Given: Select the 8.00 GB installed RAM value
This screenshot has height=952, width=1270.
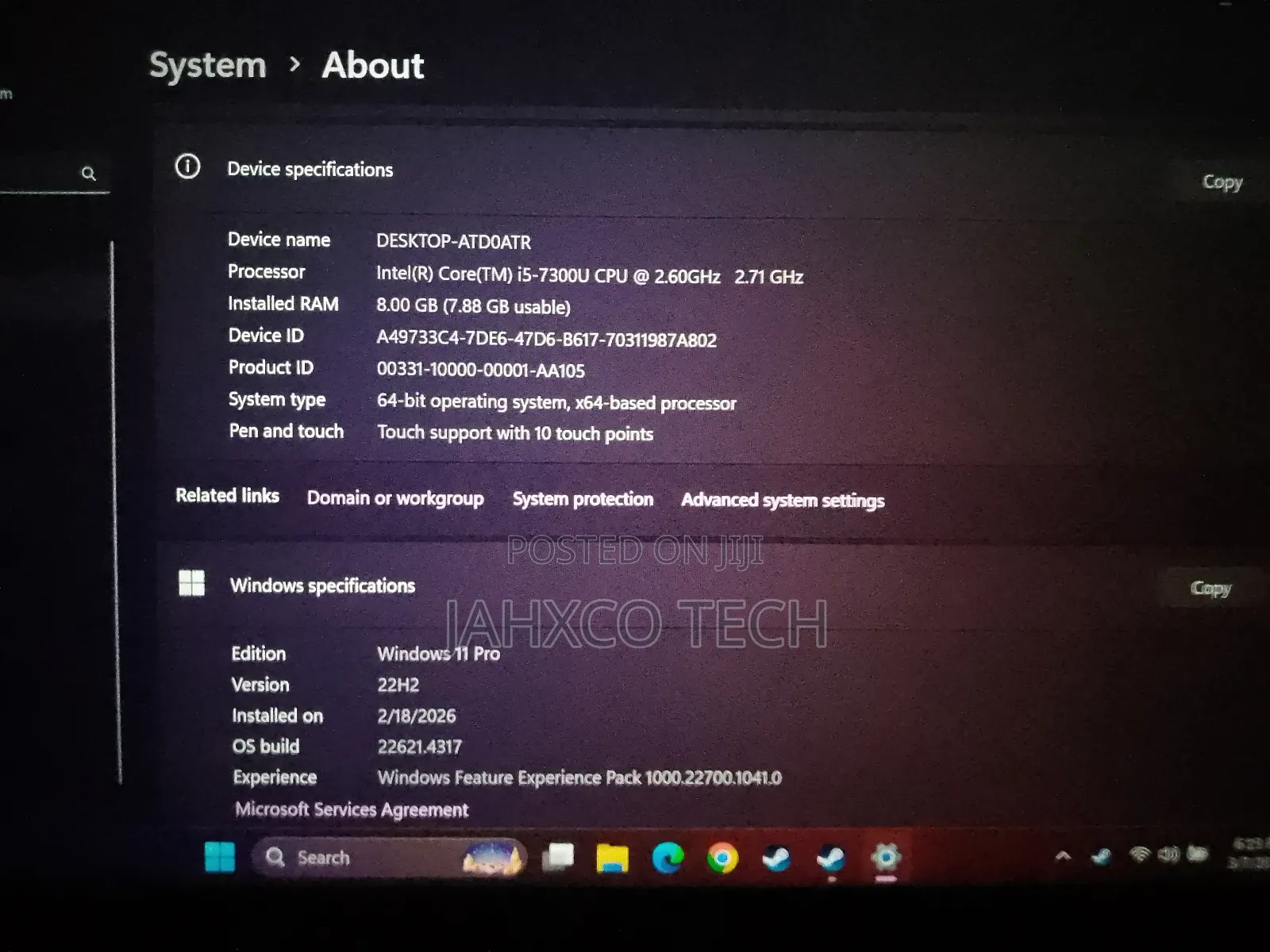Looking at the screenshot, I should pyautogui.click(x=473, y=306).
